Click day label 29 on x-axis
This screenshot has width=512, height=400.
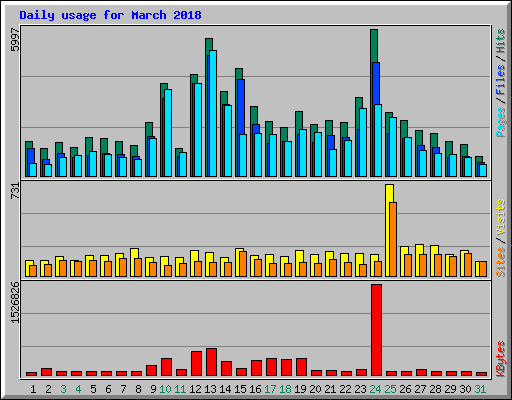(450, 389)
